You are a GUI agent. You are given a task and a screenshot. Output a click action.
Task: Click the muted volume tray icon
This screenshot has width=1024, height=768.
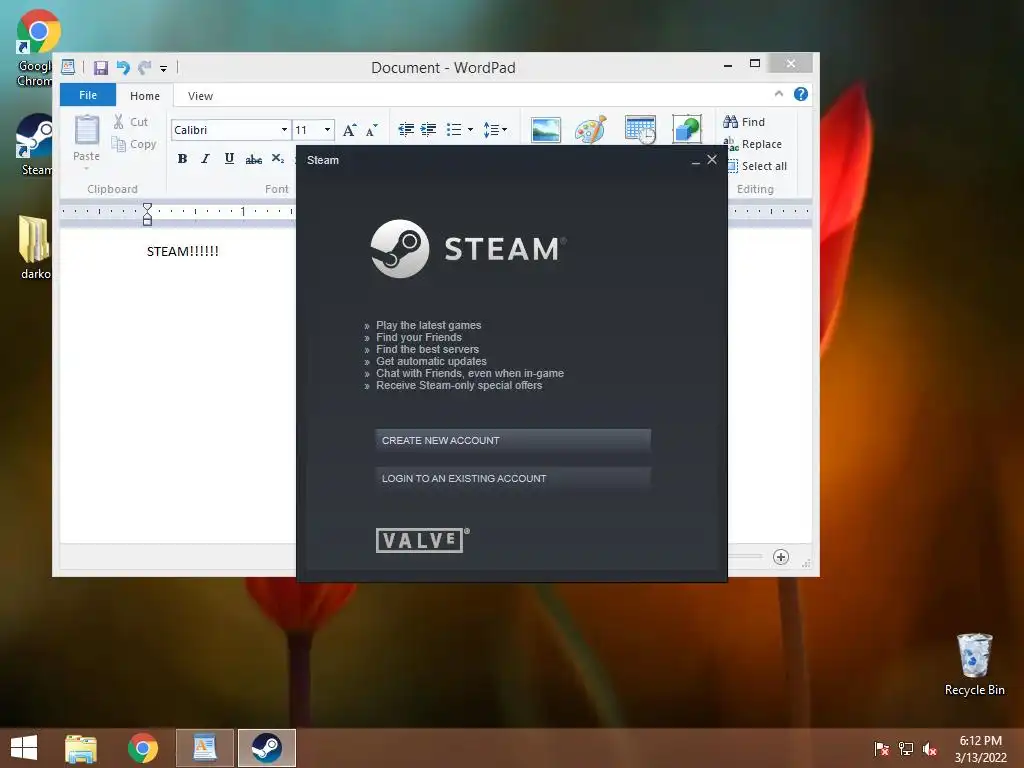[x=930, y=748]
